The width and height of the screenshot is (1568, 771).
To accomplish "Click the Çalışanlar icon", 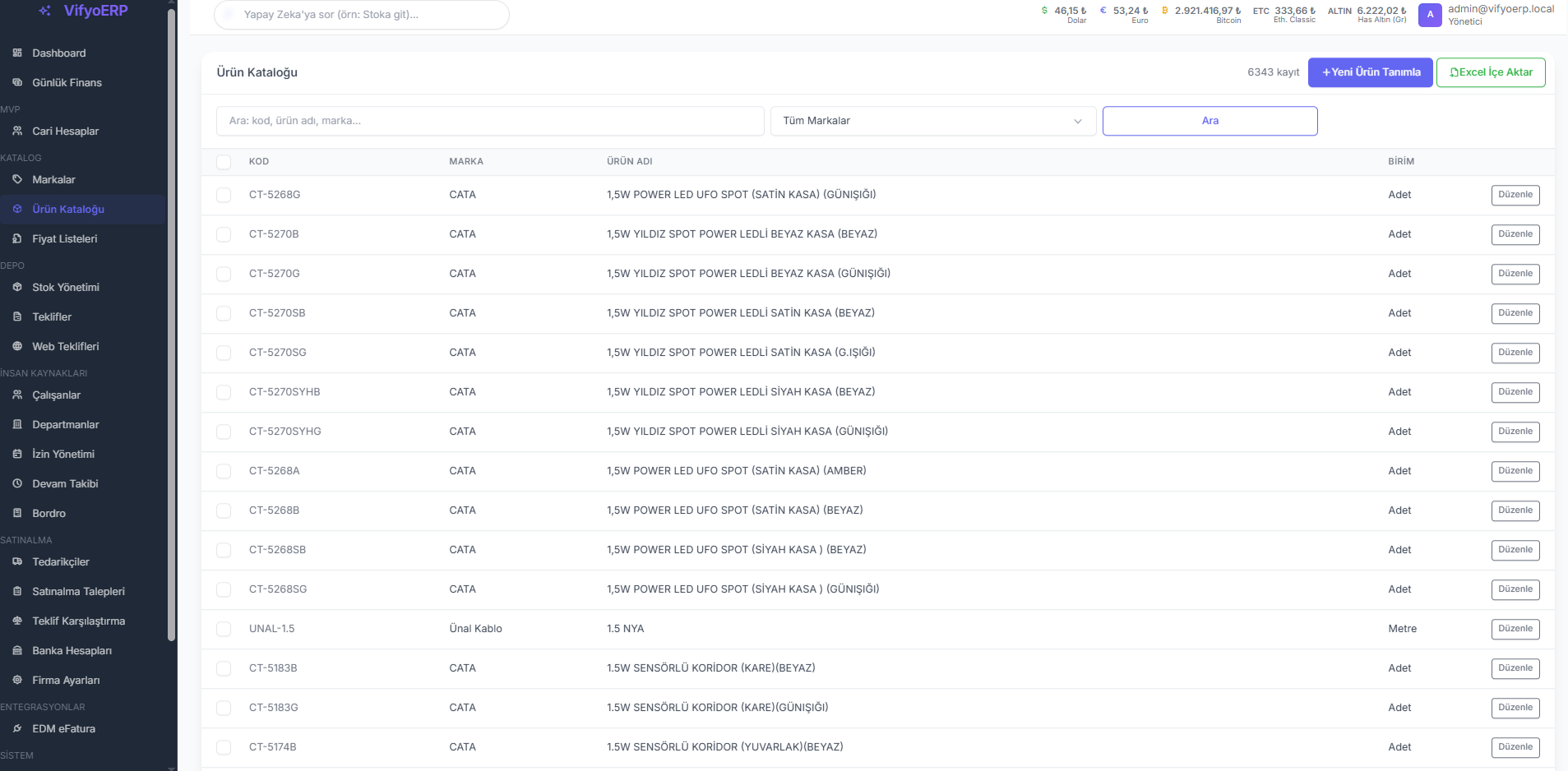I will [x=17, y=395].
